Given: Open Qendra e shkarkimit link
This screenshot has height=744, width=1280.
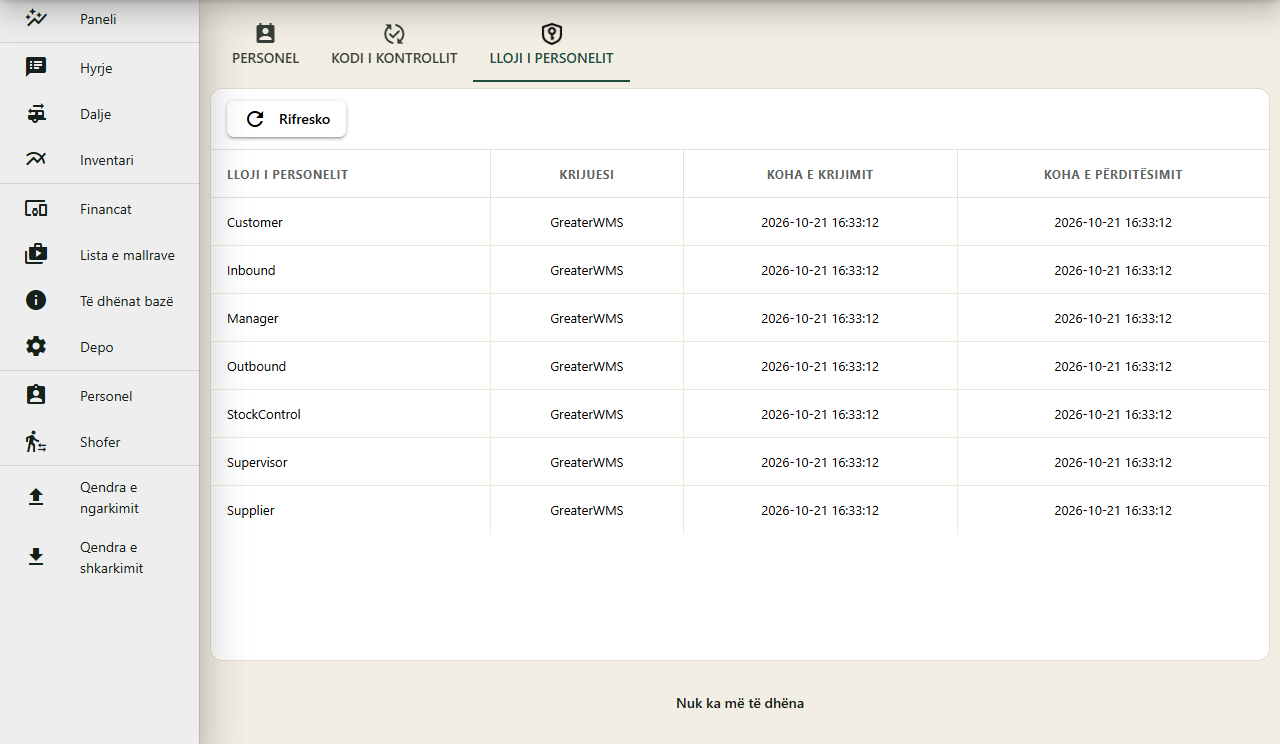Looking at the screenshot, I should coord(99,558).
